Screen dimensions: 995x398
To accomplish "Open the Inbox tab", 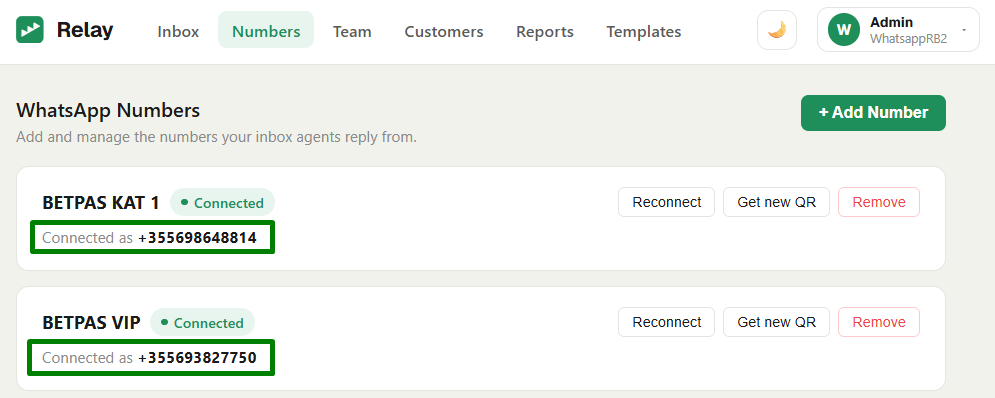I will (178, 31).
